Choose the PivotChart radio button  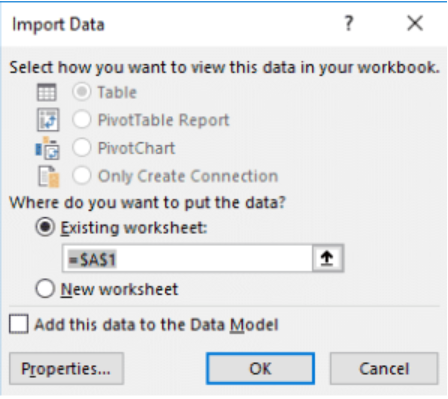pos(82,148)
